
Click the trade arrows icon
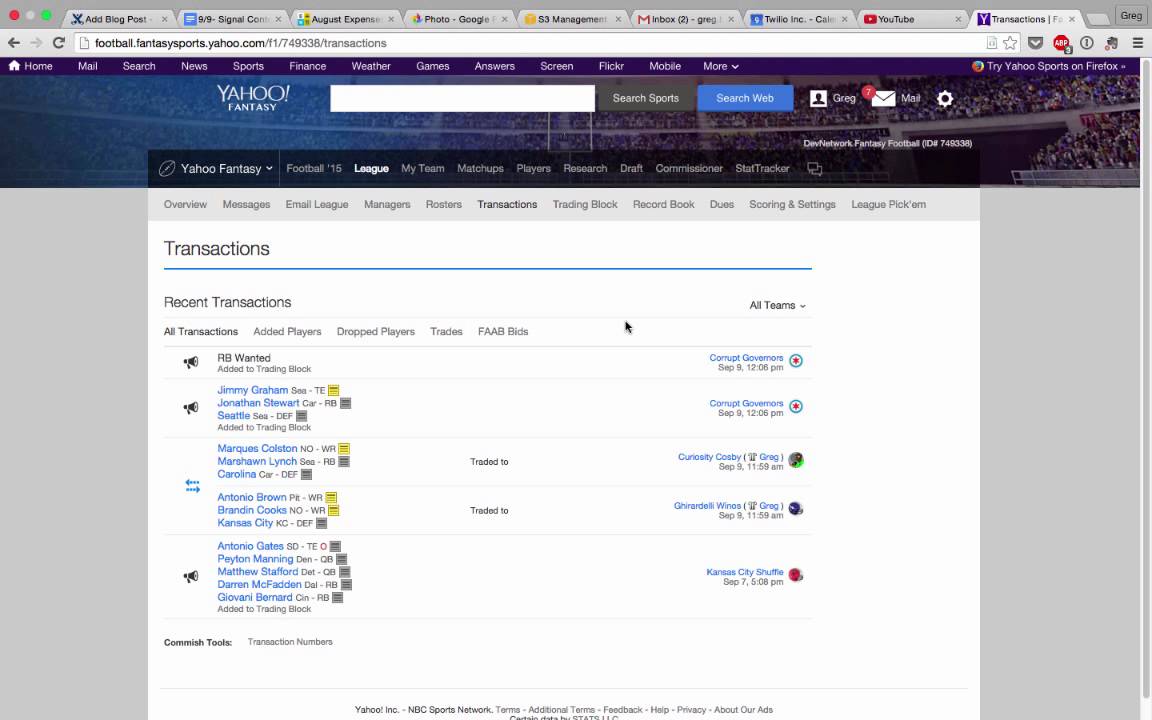click(192, 486)
